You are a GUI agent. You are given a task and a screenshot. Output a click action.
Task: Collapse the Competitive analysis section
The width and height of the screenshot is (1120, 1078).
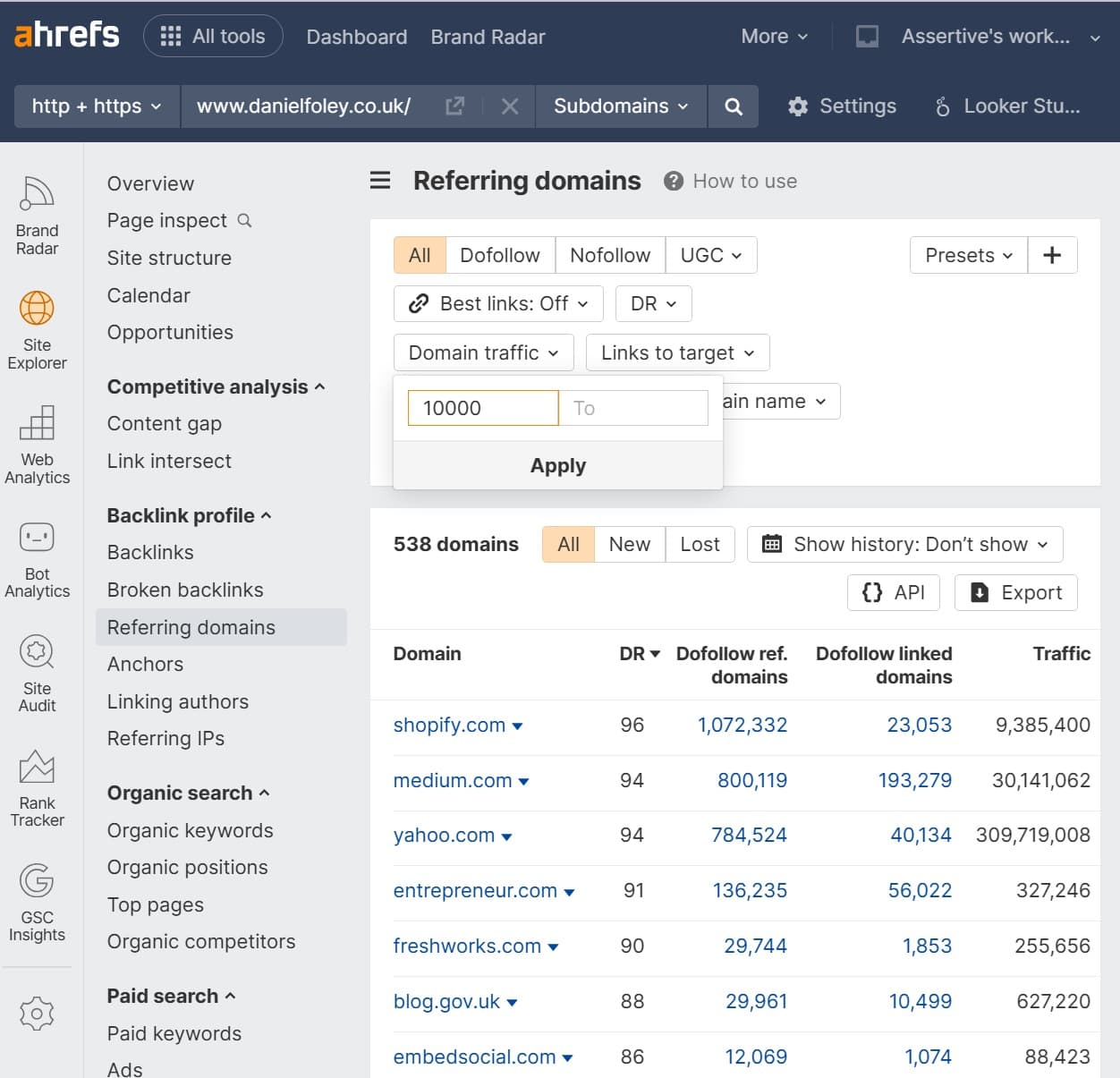[x=216, y=386]
